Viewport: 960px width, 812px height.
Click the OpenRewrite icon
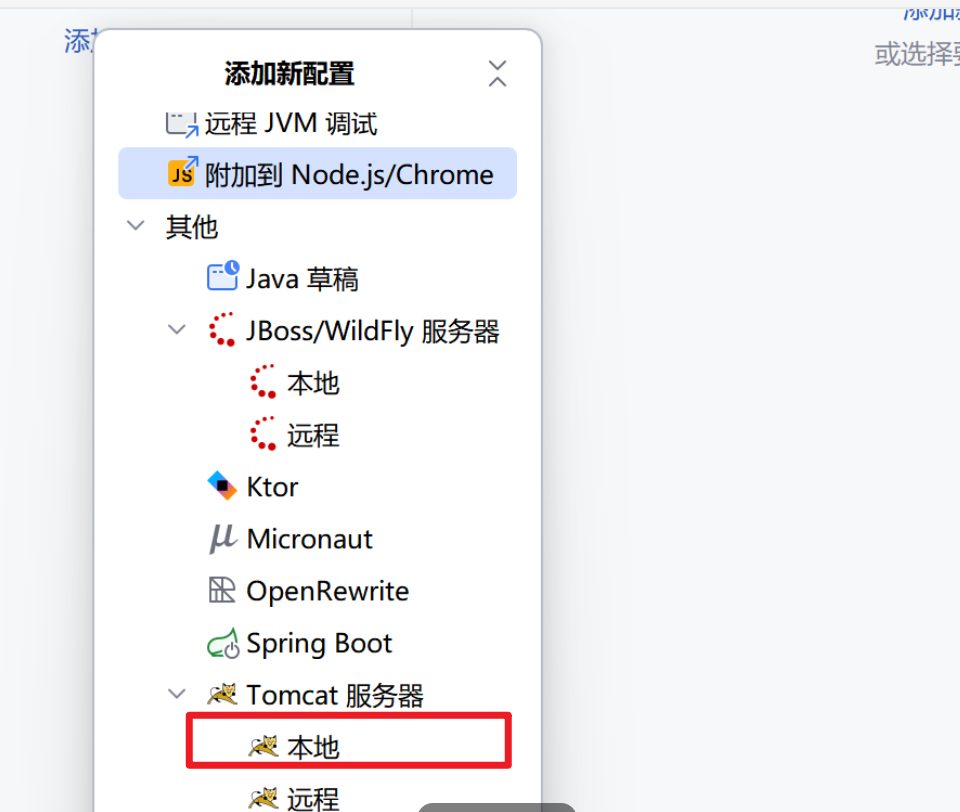point(222,590)
